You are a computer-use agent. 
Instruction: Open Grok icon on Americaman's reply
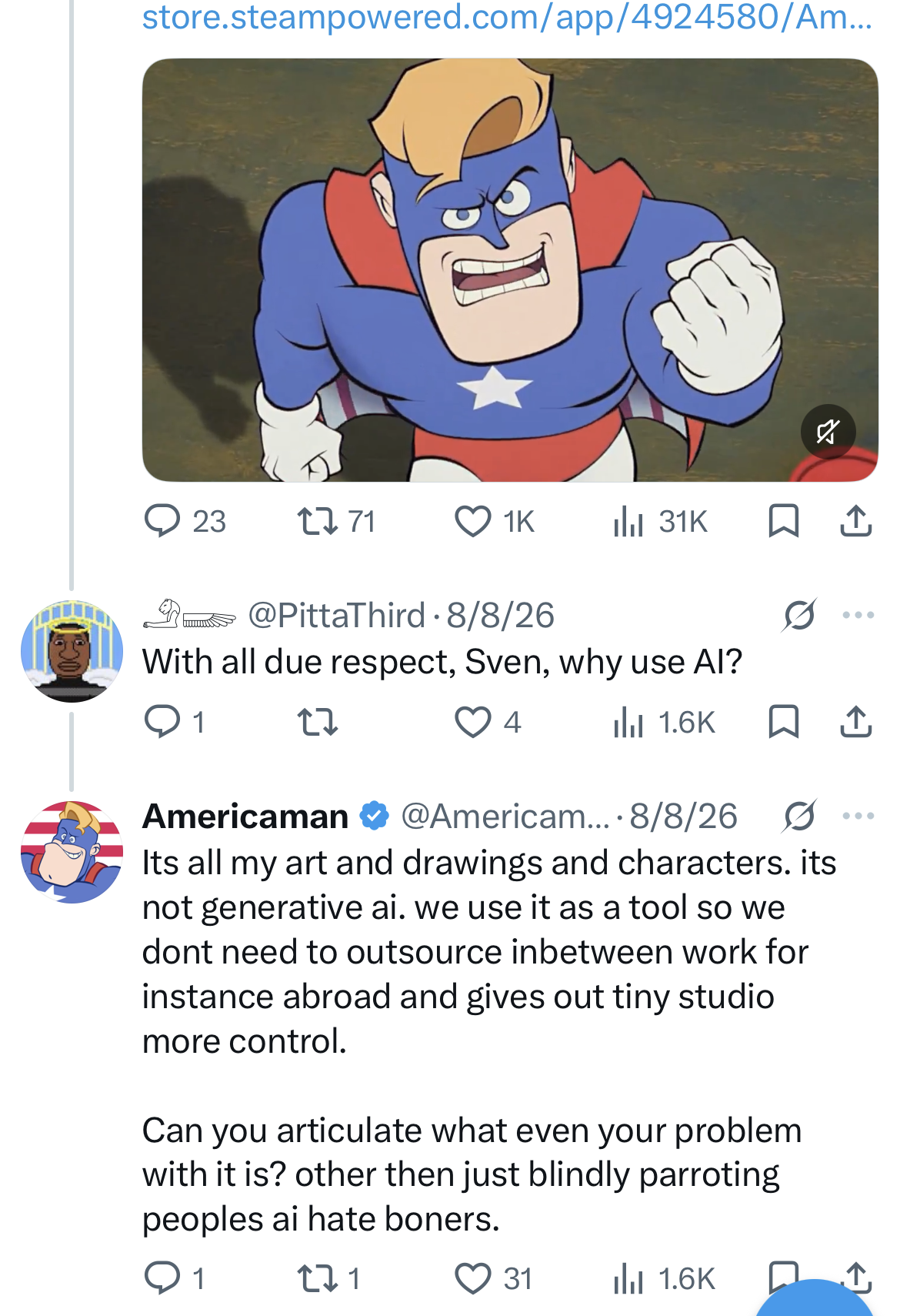coord(799,816)
